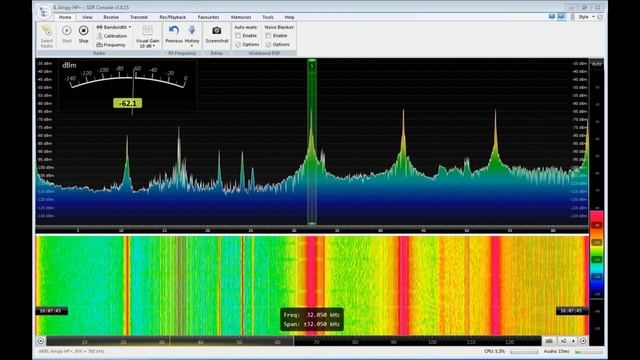Click the Airspy HF+ status bar text
640x360 pixels.
(71, 351)
